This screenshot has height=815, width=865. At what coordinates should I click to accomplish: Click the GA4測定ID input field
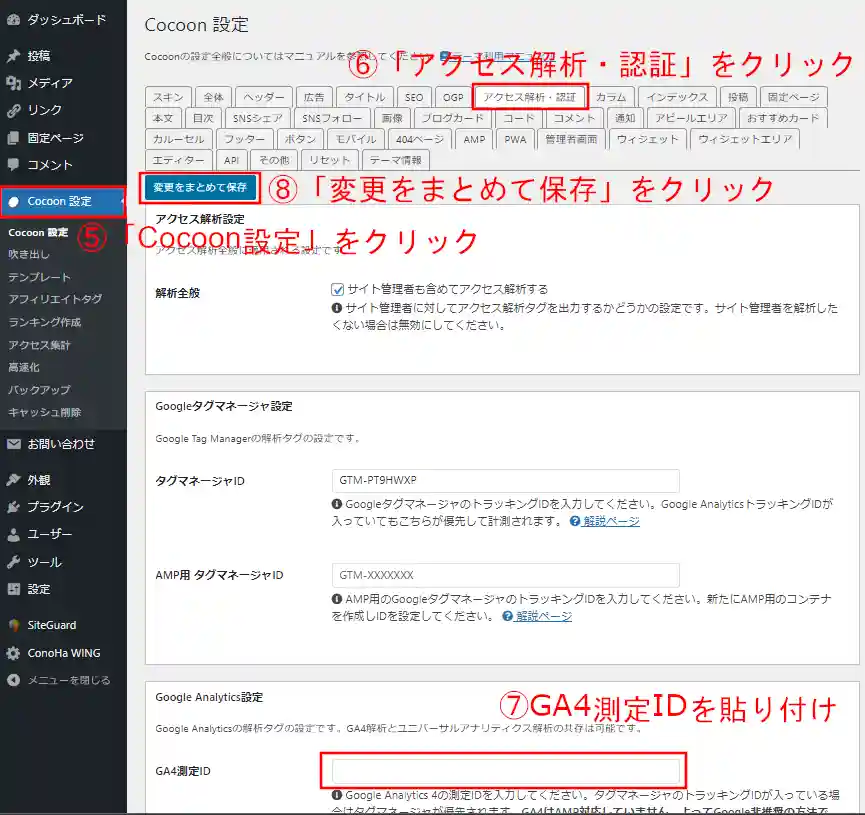[x=505, y=771]
